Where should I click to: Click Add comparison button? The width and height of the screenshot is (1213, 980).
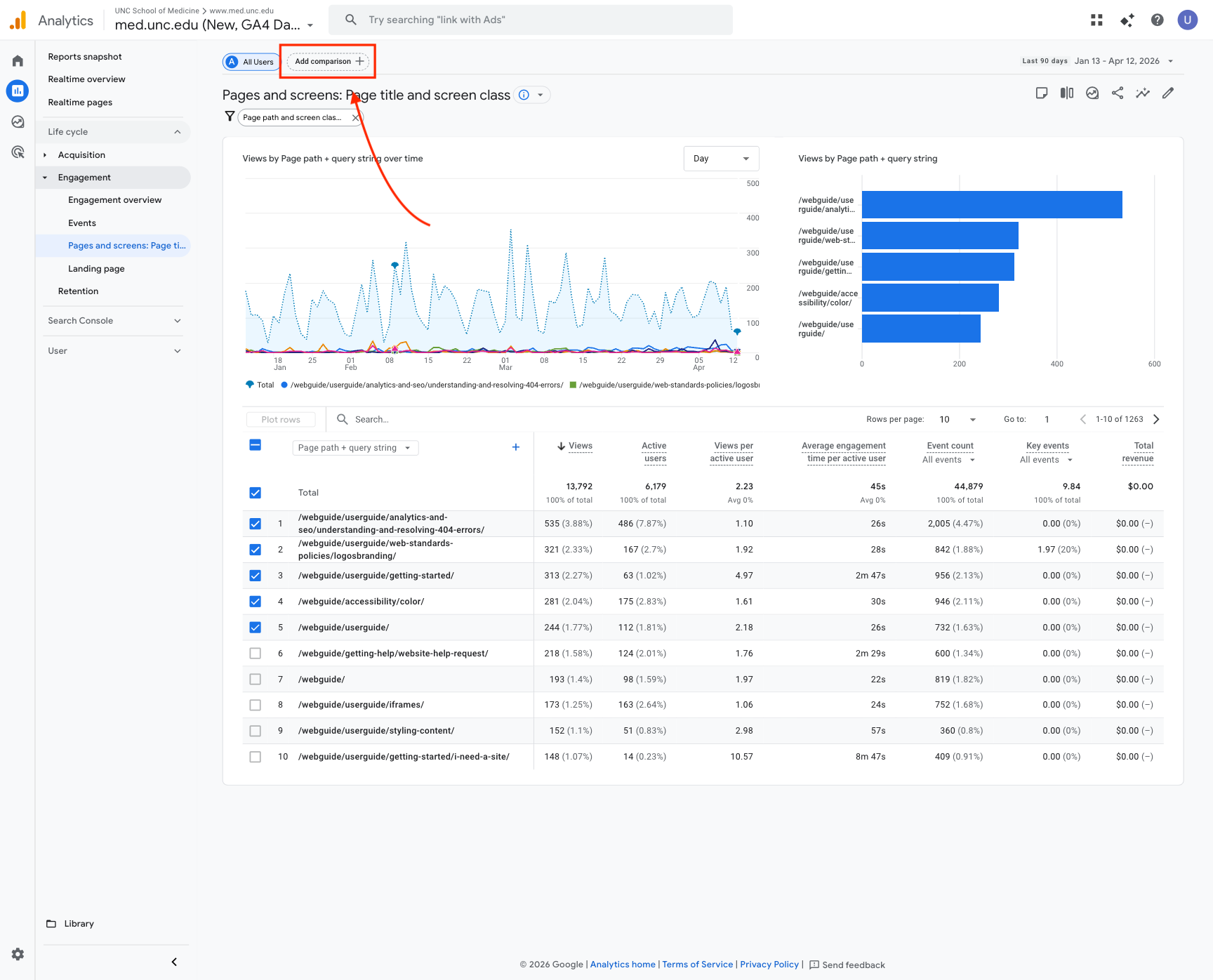pyautogui.click(x=328, y=62)
